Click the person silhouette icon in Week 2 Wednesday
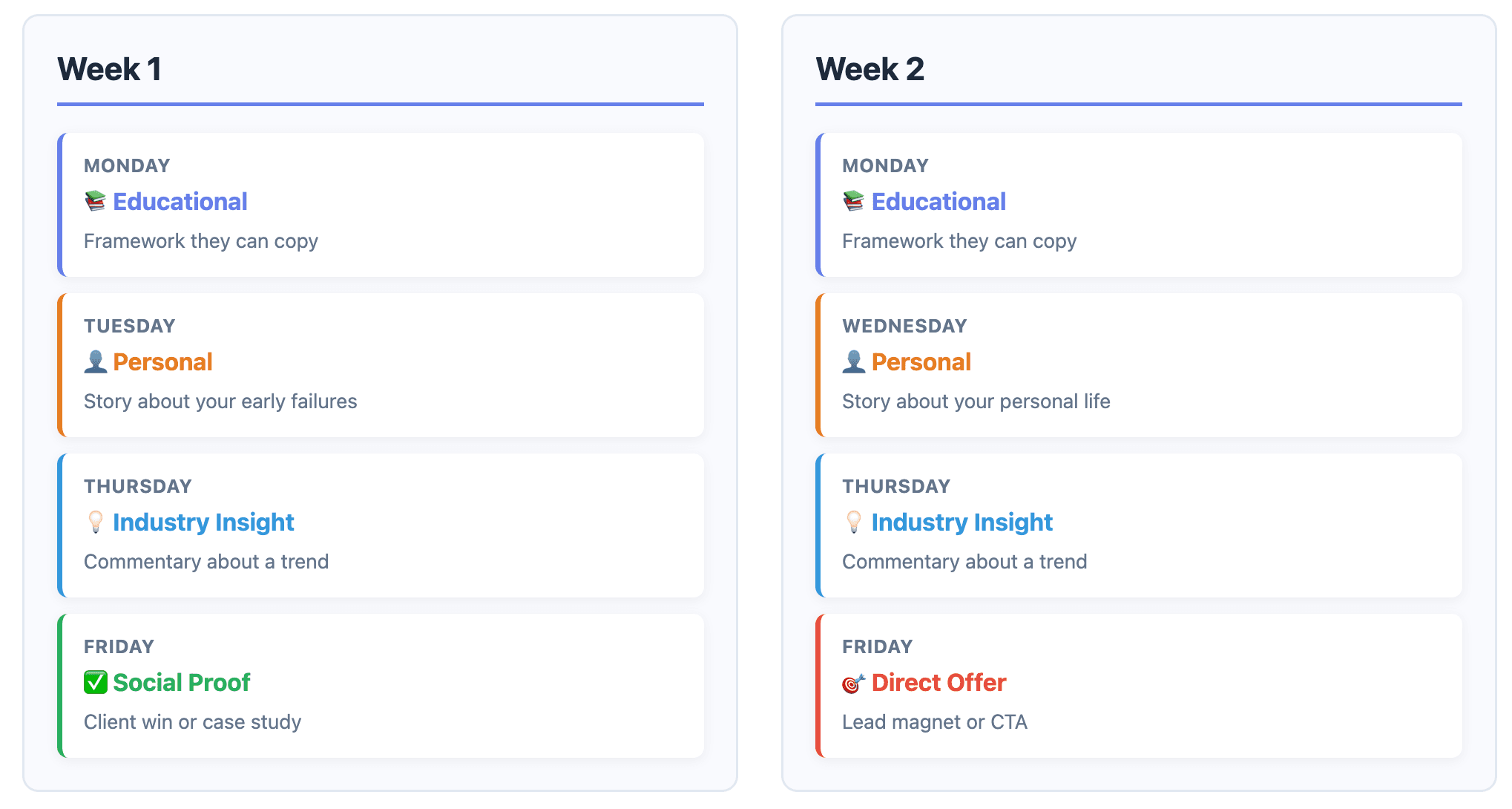Image resolution: width=1512 pixels, height=809 pixels. 854,361
